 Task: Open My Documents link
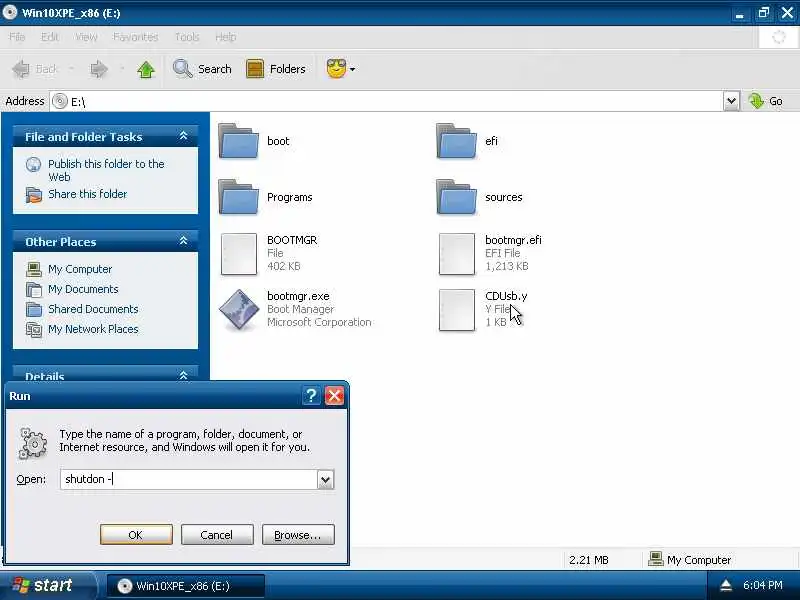[83, 289]
